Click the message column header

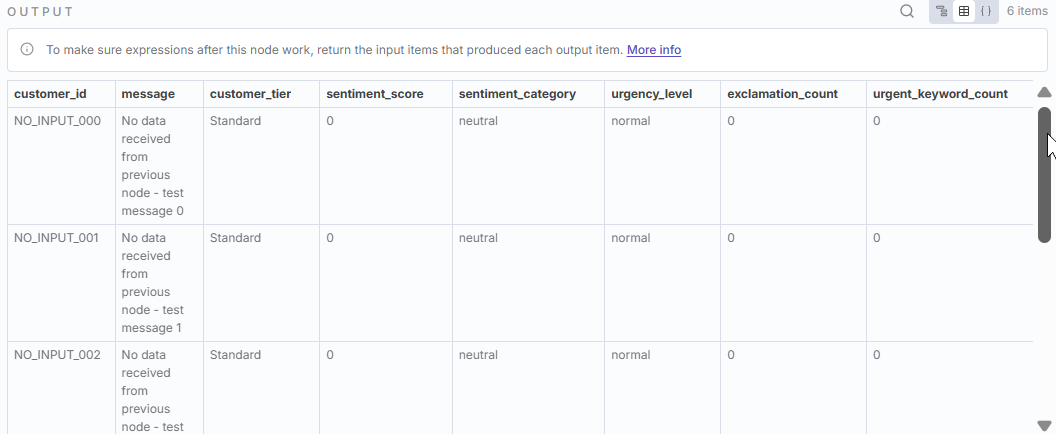(x=148, y=94)
